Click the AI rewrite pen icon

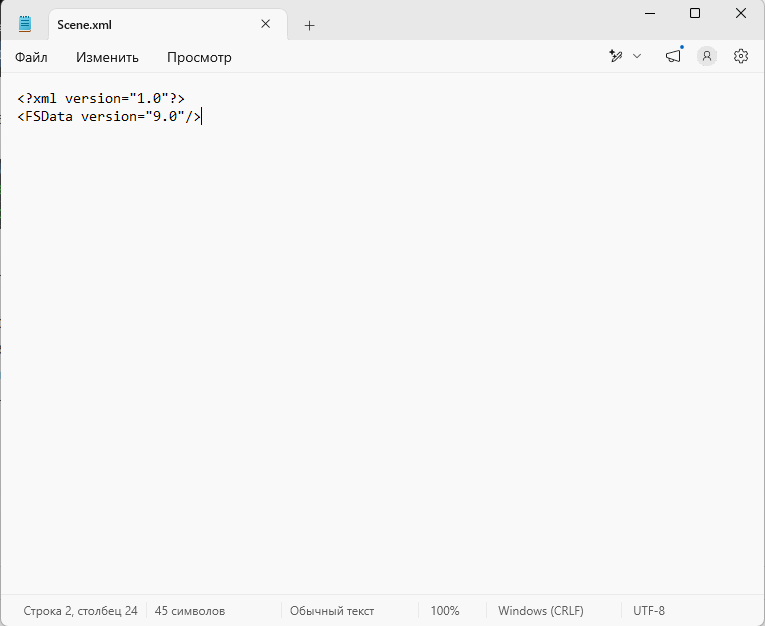616,56
